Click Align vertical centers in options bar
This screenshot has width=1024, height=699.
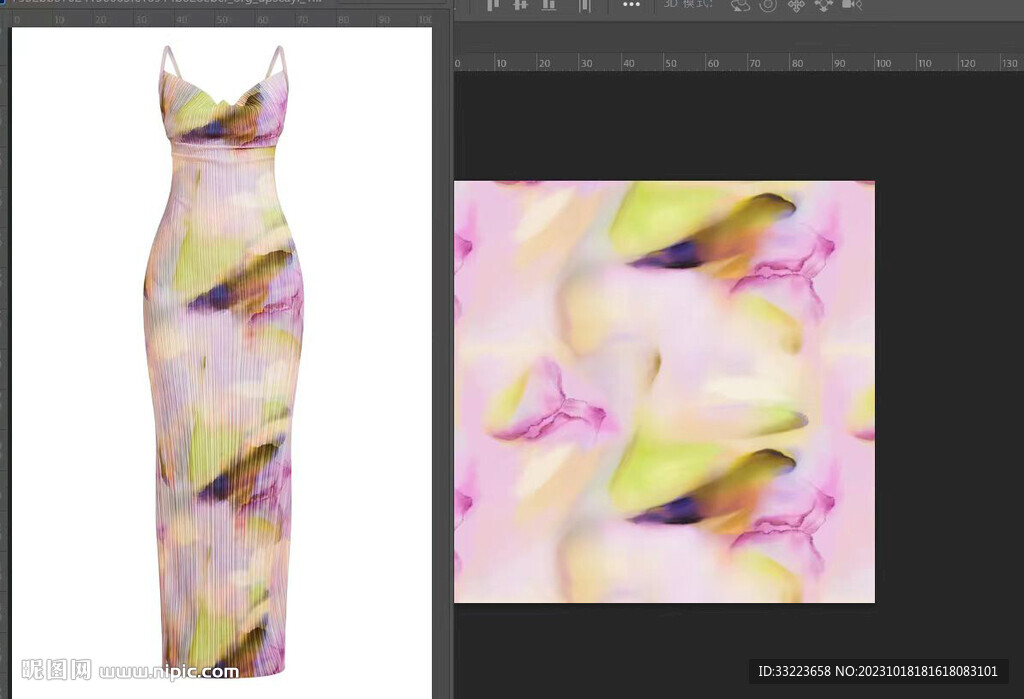click(520, 5)
